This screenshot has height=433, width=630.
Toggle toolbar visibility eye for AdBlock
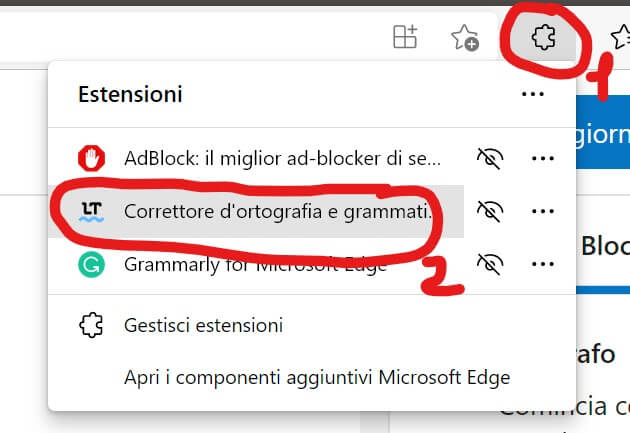tap(489, 158)
